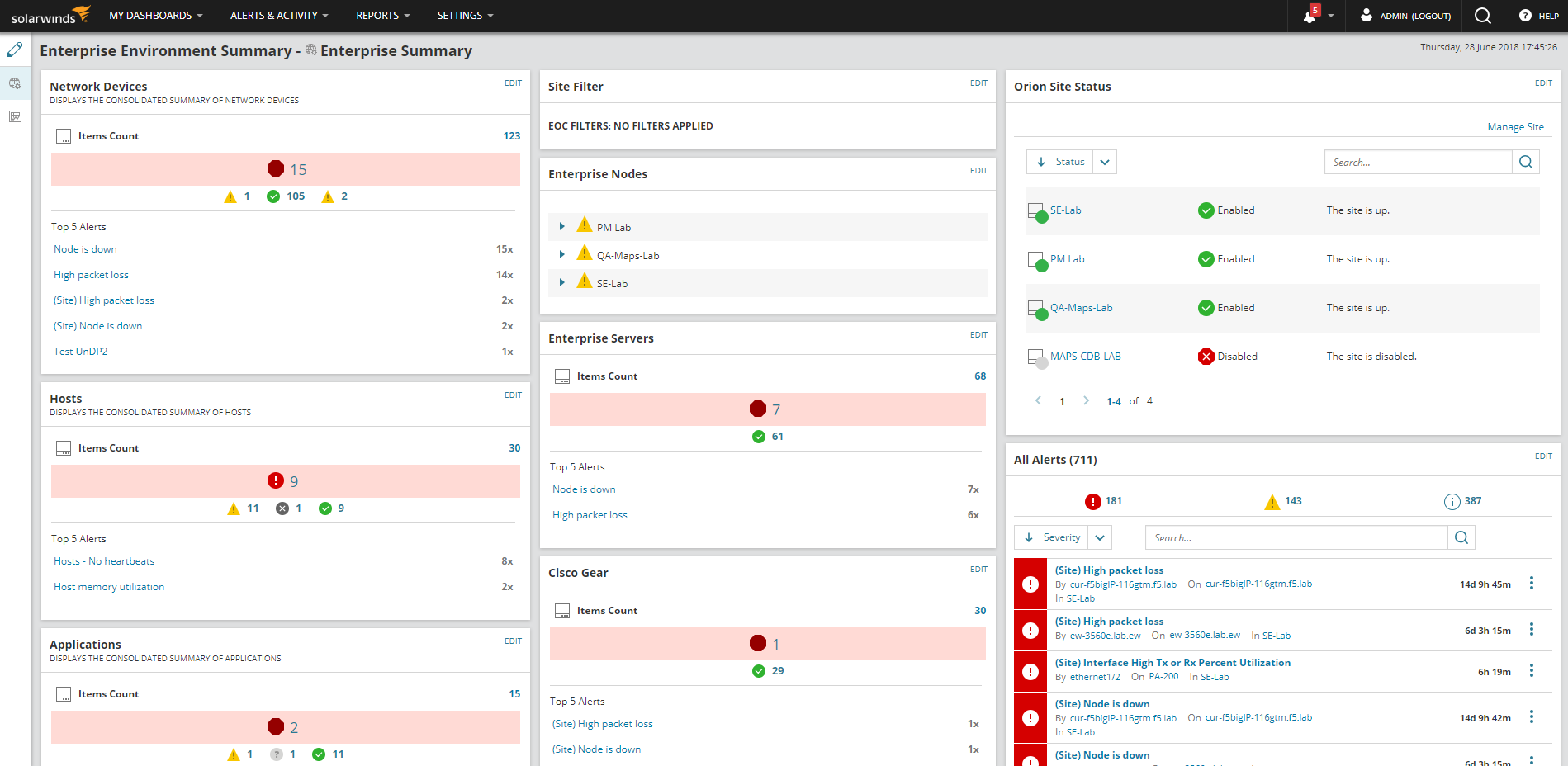Click the Help question mark icon
This screenshot has height=766, width=1568.
pyautogui.click(x=1525, y=16)
